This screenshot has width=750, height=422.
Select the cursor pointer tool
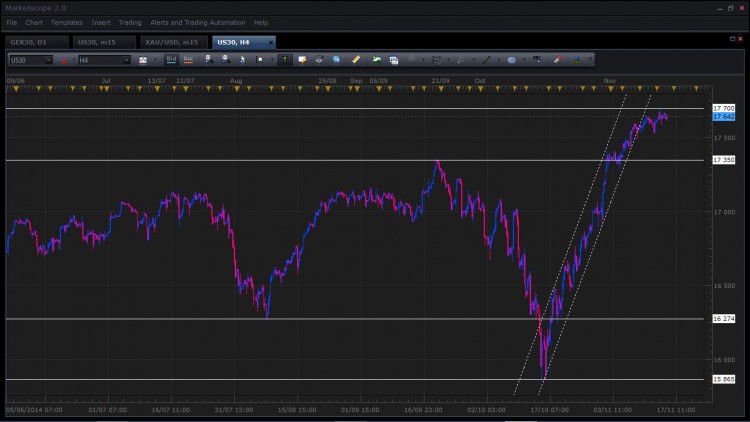(x=243, y=60)
